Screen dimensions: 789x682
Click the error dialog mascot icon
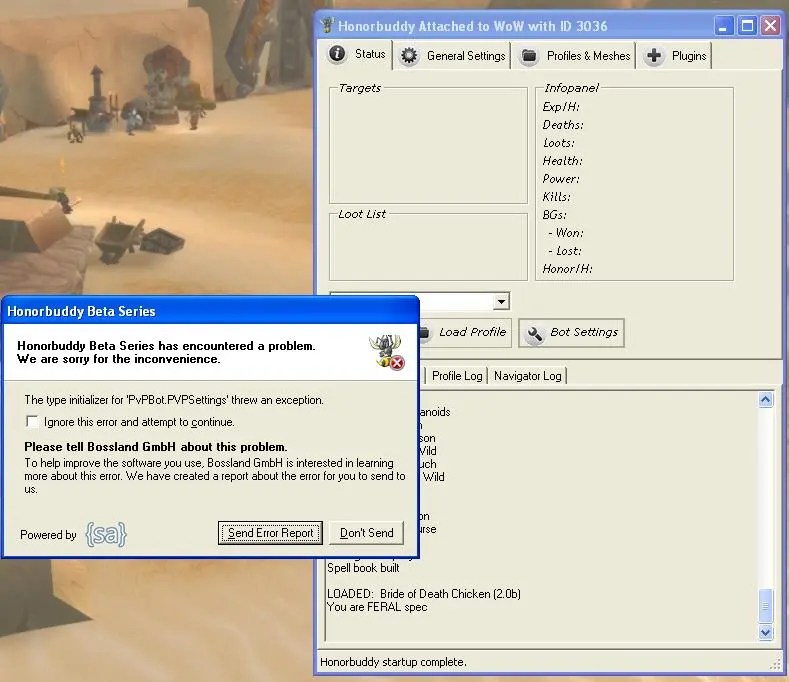pyautogui.click(x=386, y=351)
